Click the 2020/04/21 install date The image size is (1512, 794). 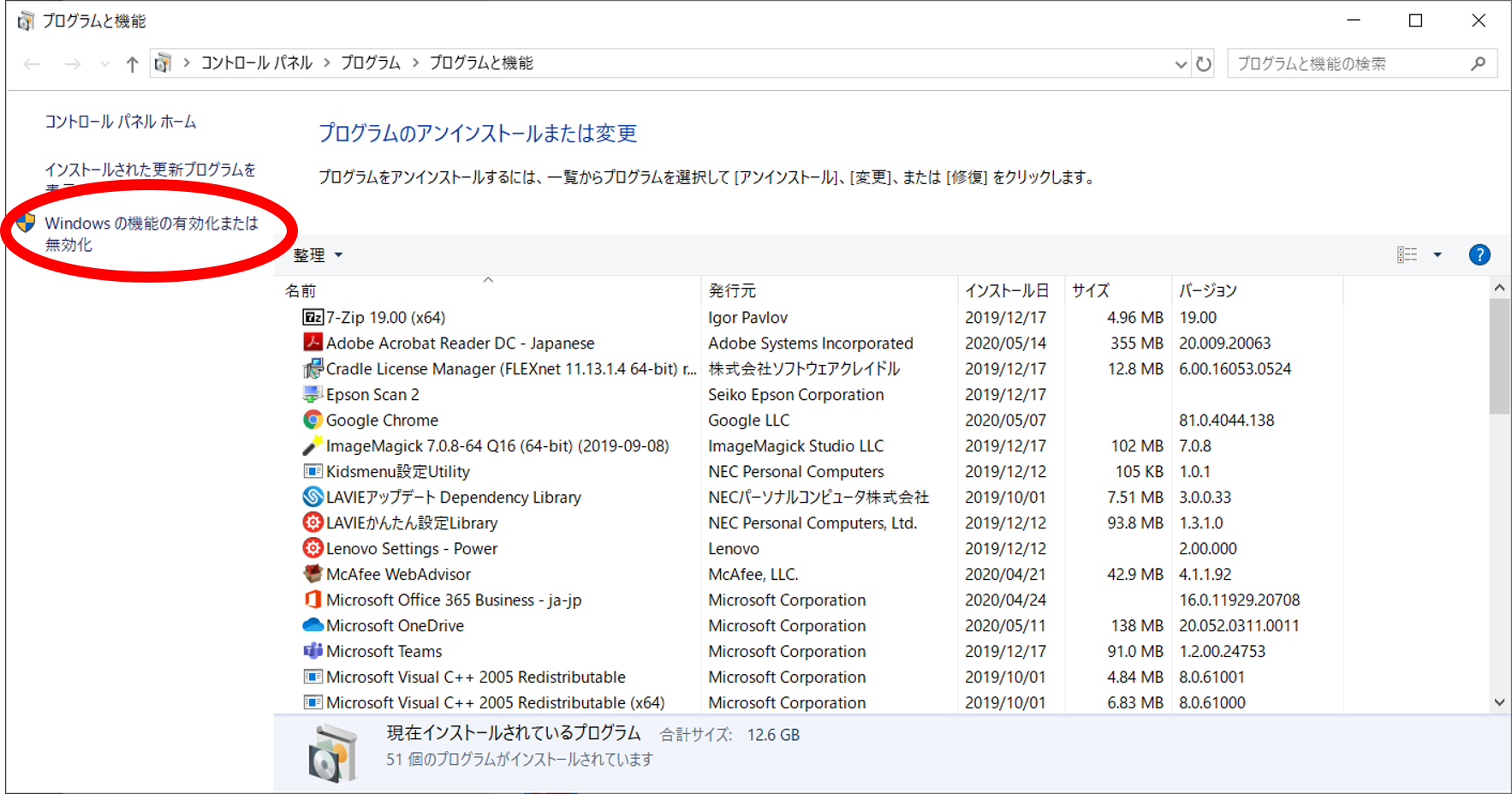pyautogui.click(x=1005, y=574)
